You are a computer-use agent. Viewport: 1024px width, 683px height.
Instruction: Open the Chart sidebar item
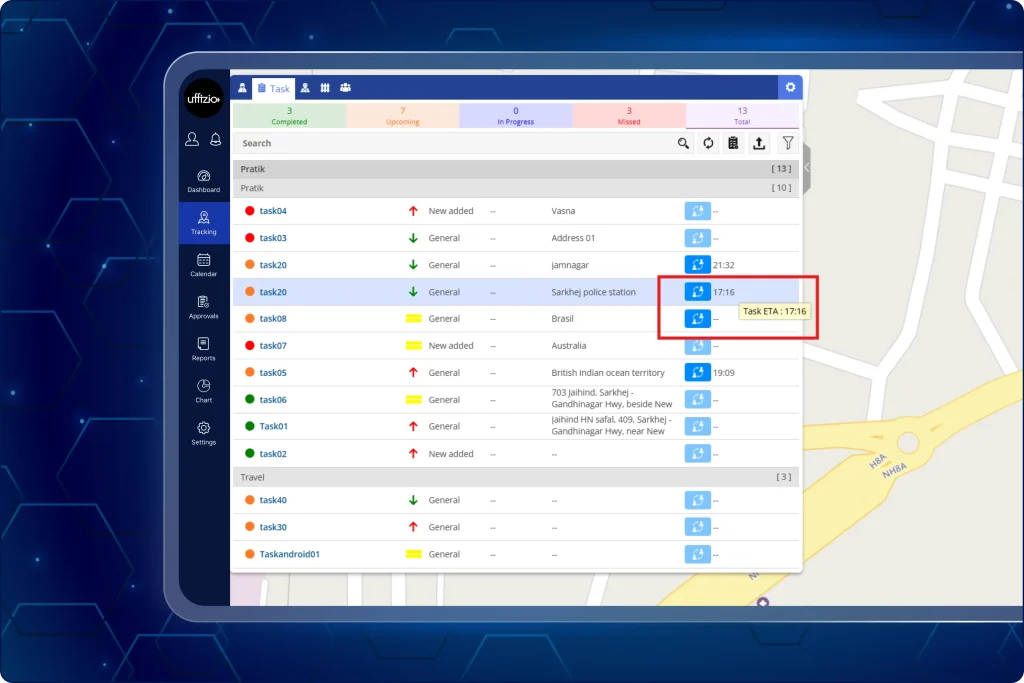click(x=204, y=392)
